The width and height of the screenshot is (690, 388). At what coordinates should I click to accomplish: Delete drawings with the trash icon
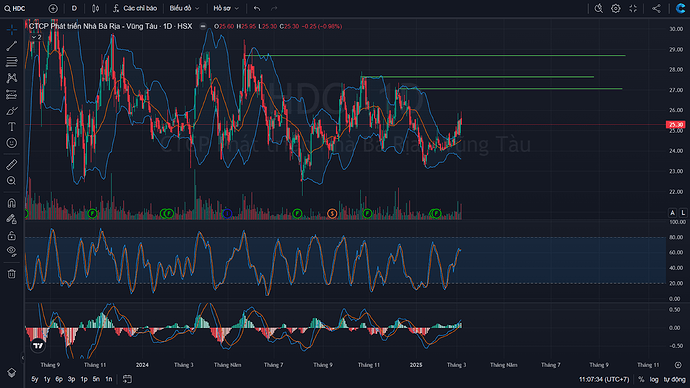pyautogui.click(x=11, y=274)
